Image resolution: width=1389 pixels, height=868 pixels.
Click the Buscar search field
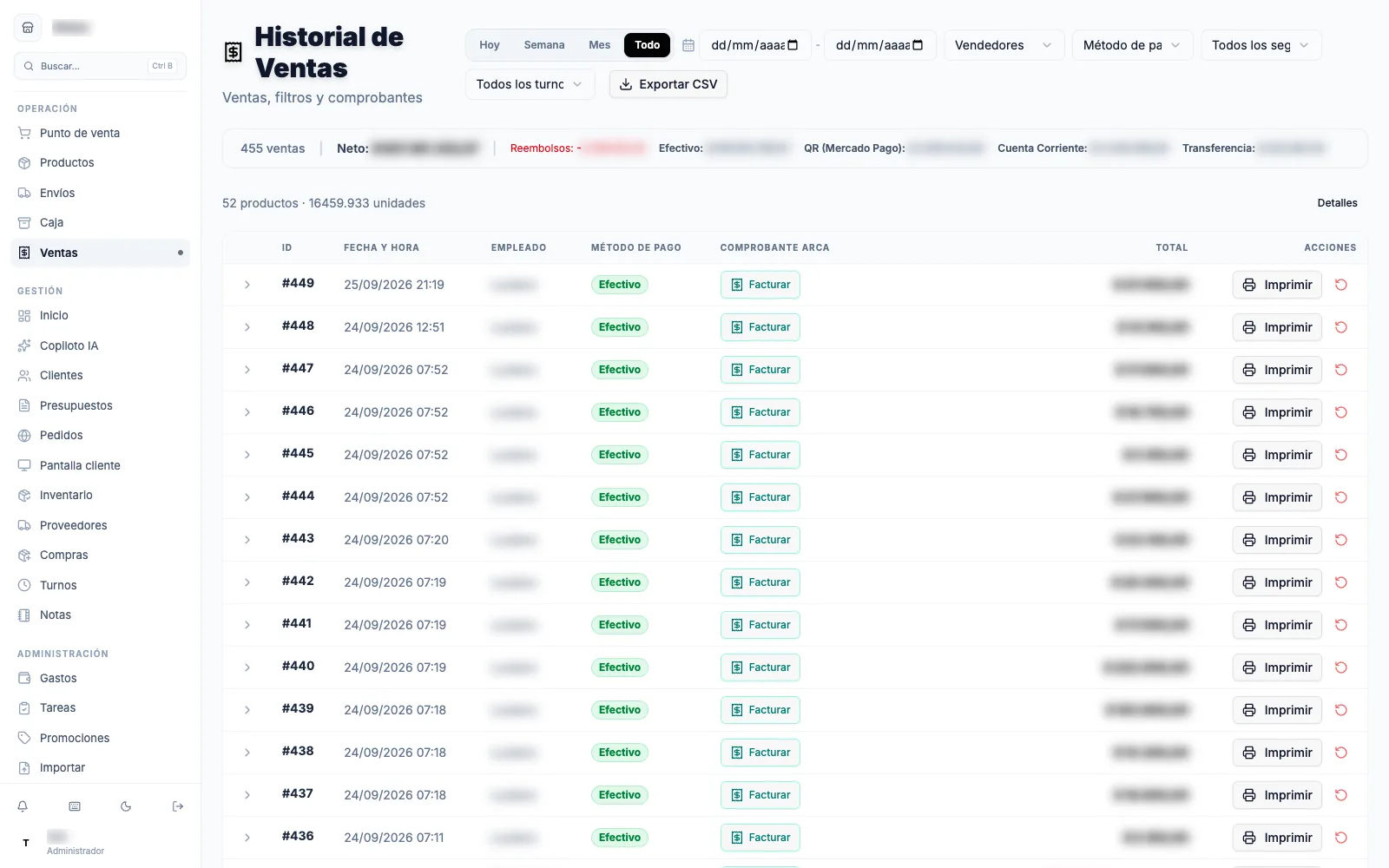[100, 66]
